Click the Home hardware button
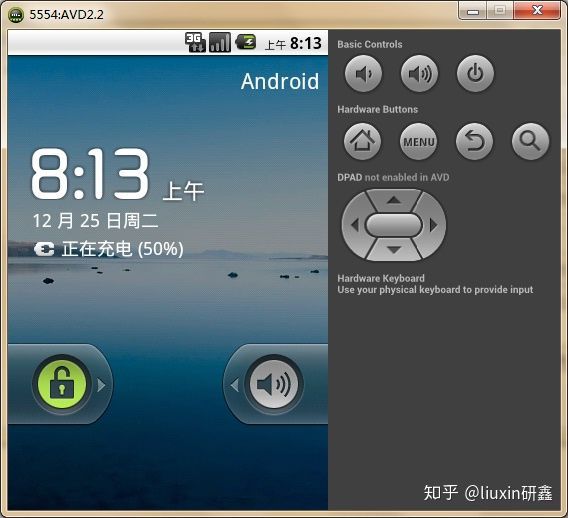The height and width of the screenshot is (518, 568). click(x=363, y=141)
